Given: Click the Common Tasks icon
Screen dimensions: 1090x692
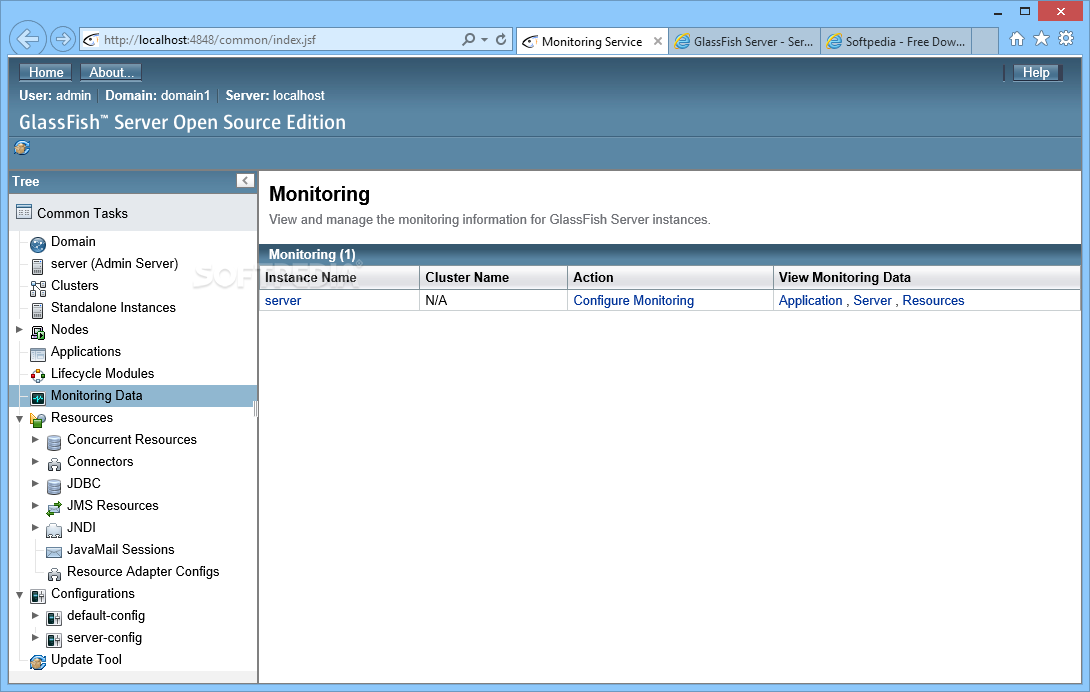Looking at the screenshot, I should 24,211.
